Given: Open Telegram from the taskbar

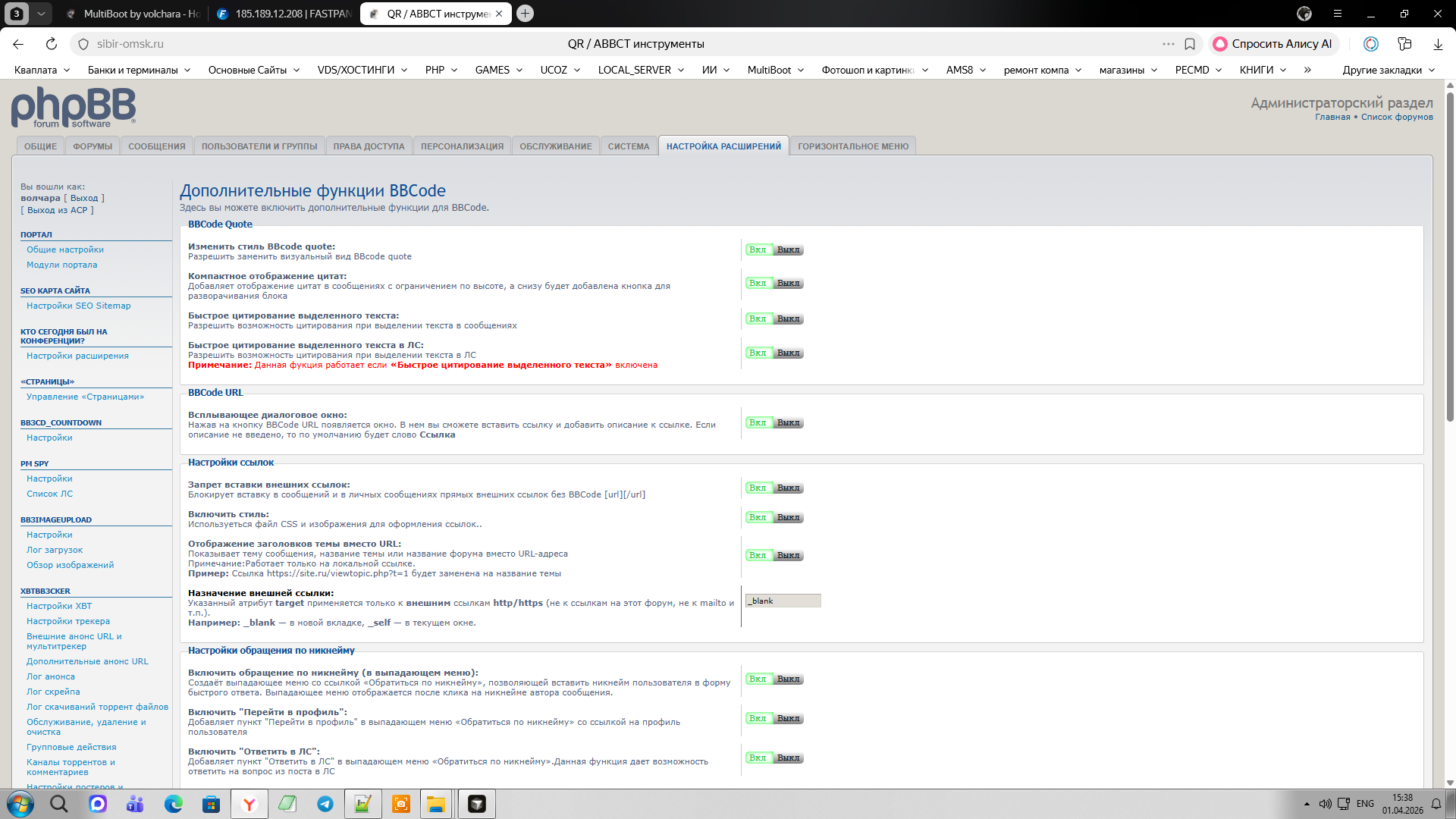Looking at the screenshot, I should (325, 804).
